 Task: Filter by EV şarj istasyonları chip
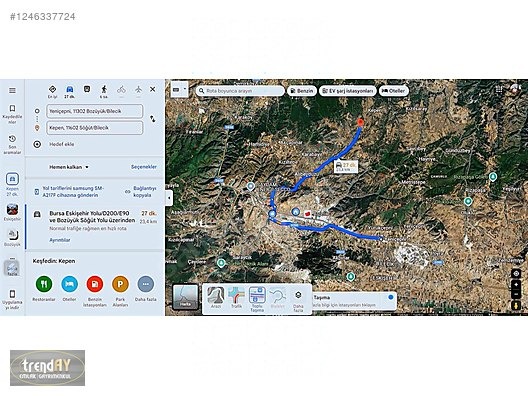348,91
